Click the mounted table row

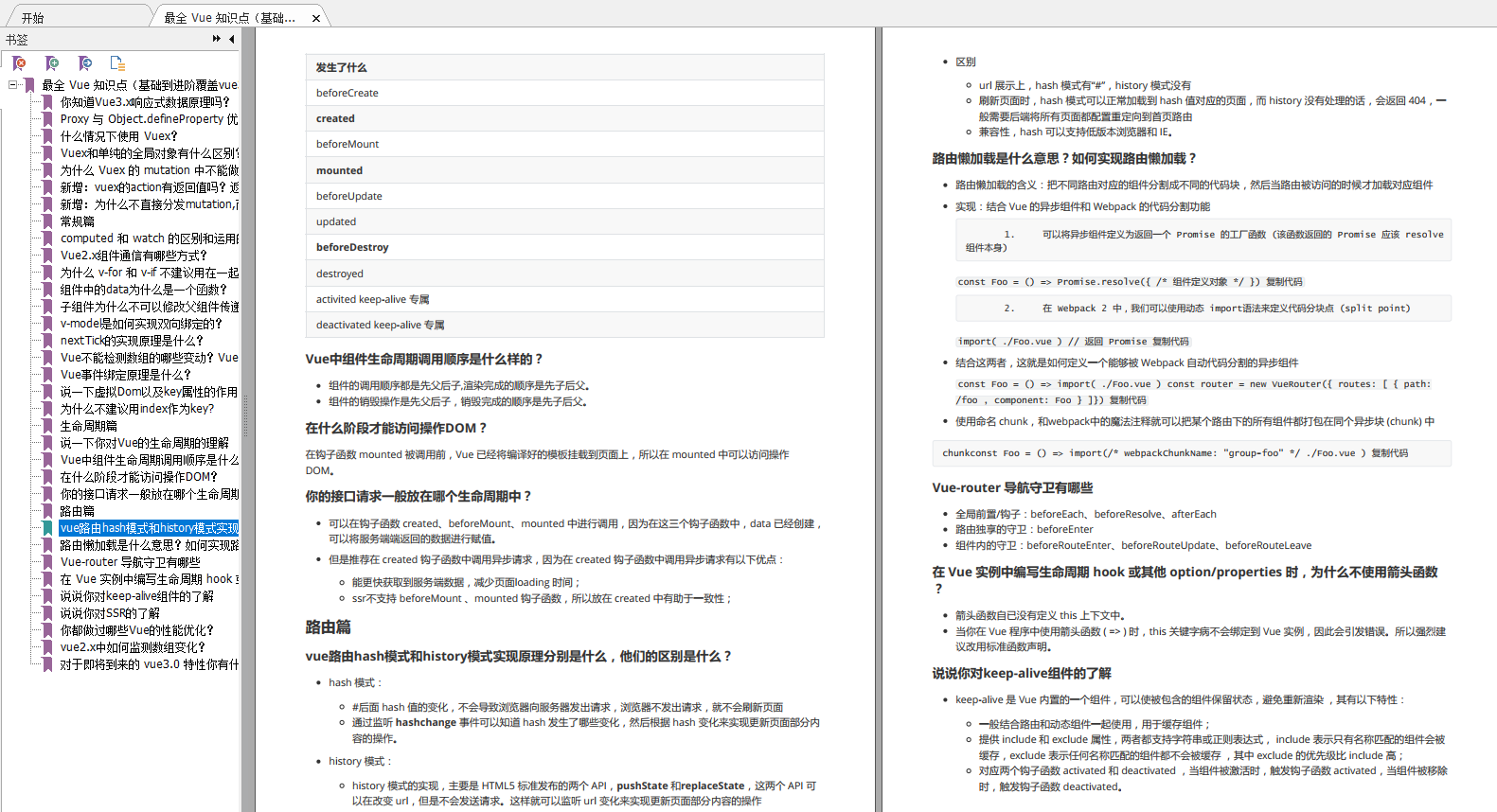(x=564, y=170)
